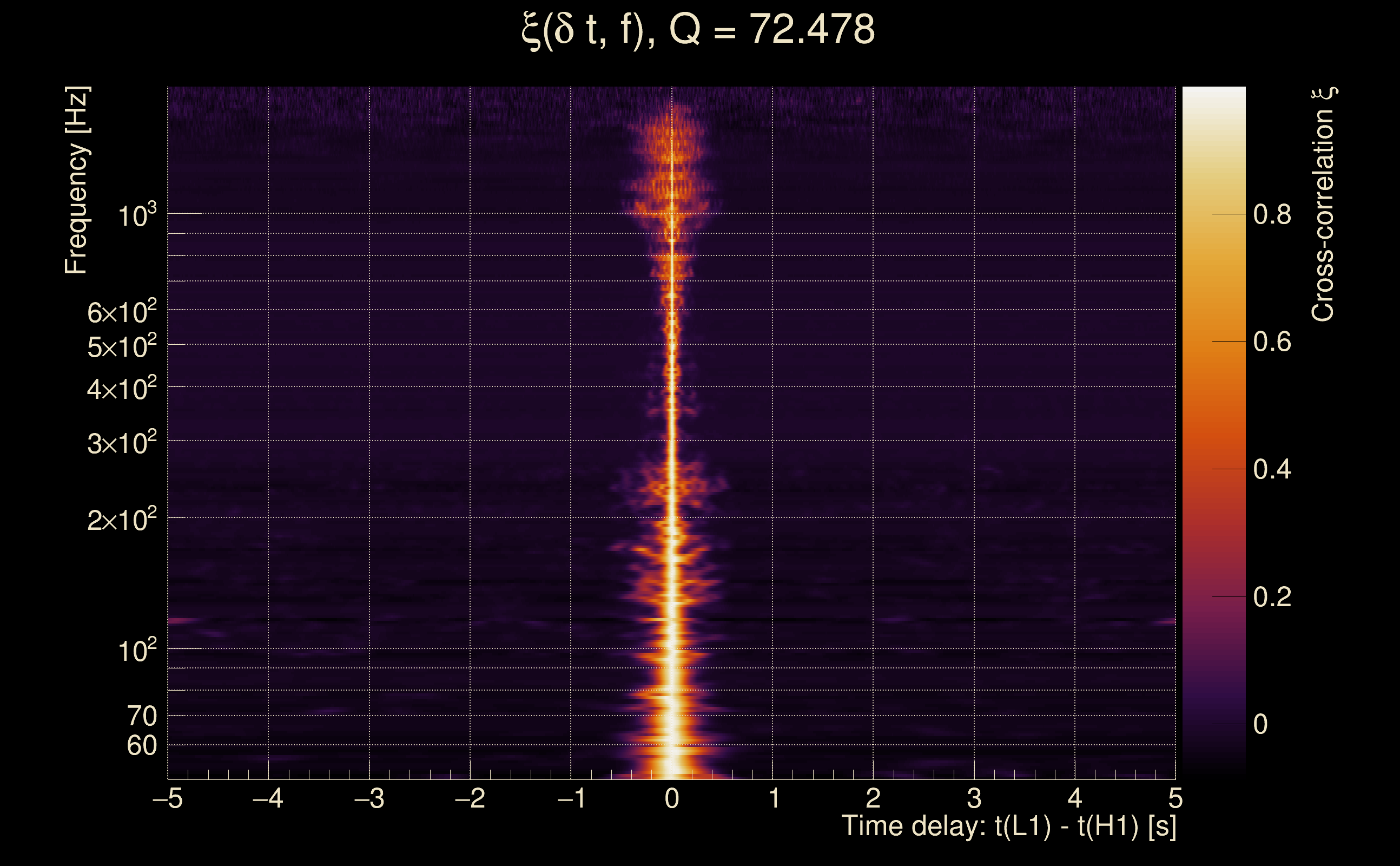Click the −2 time delay tick label
Screen dimensions: 1400x866
[470, 798]
